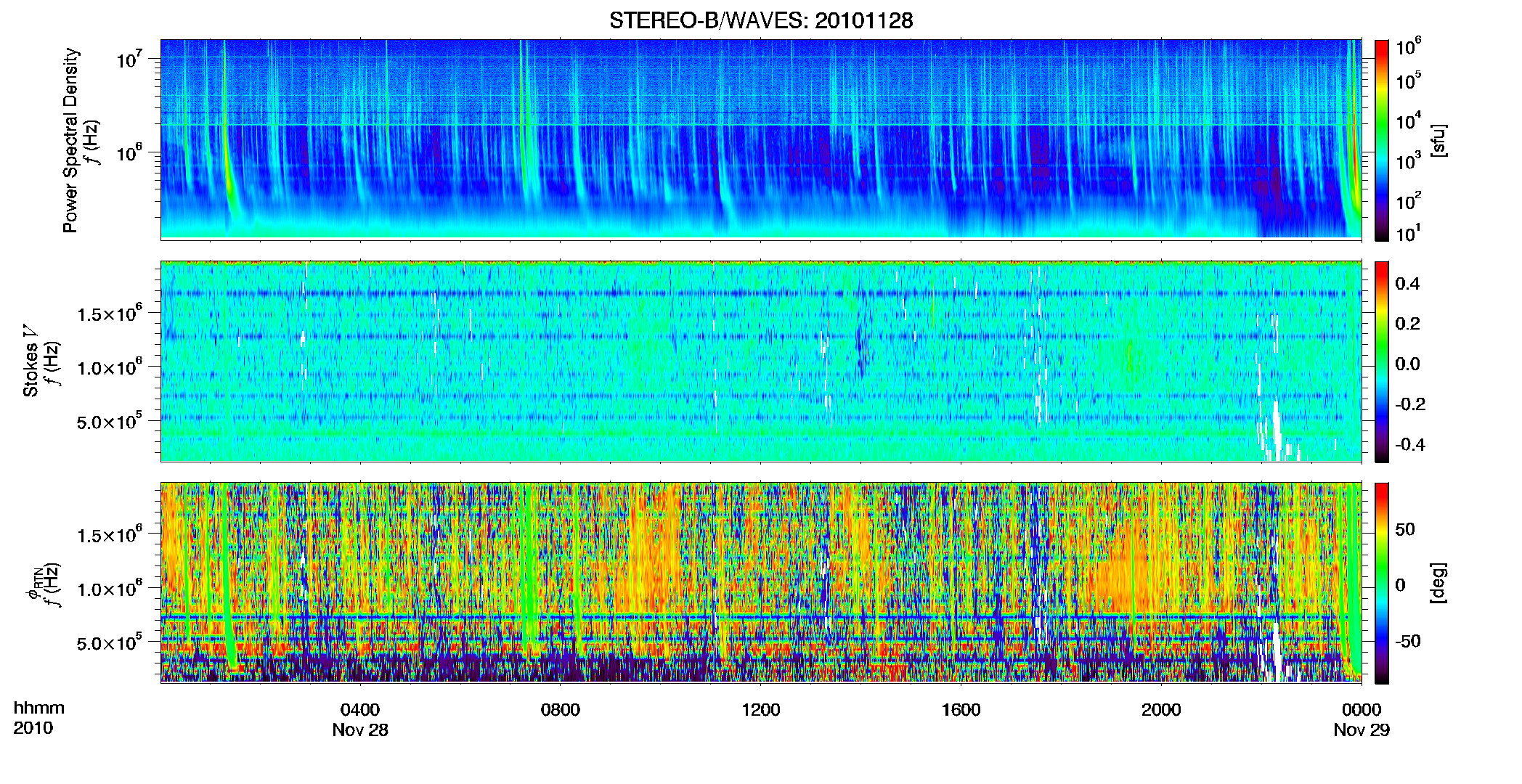Click the Stokes V axis label
Image resolution: width=1522 pixels, height=784 pixels.
31,361
